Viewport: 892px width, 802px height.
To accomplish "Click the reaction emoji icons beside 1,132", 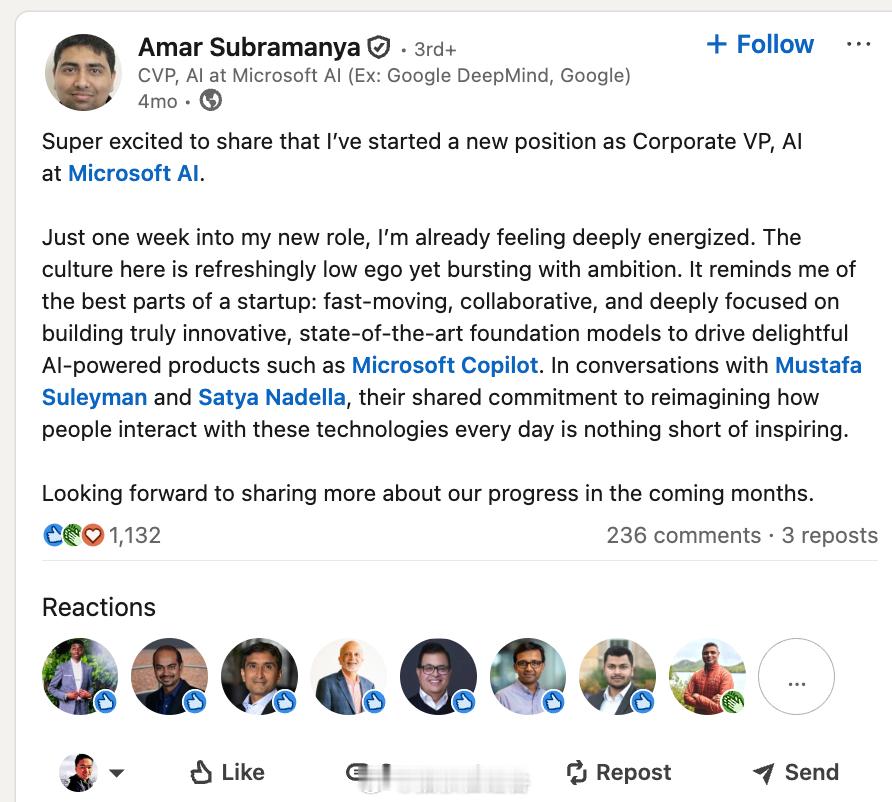I will 74,535.
